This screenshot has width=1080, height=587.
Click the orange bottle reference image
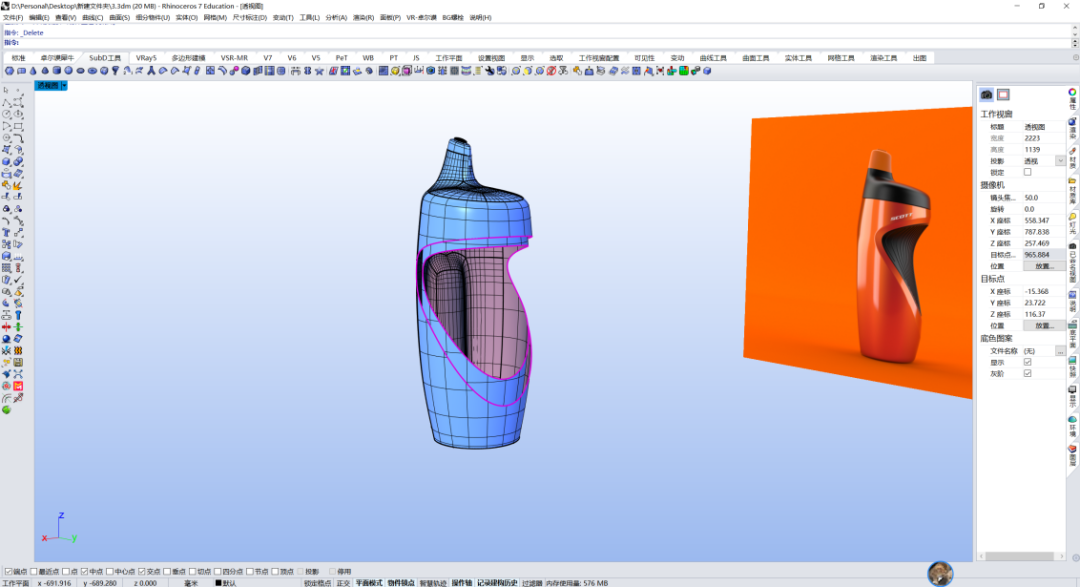858,252
